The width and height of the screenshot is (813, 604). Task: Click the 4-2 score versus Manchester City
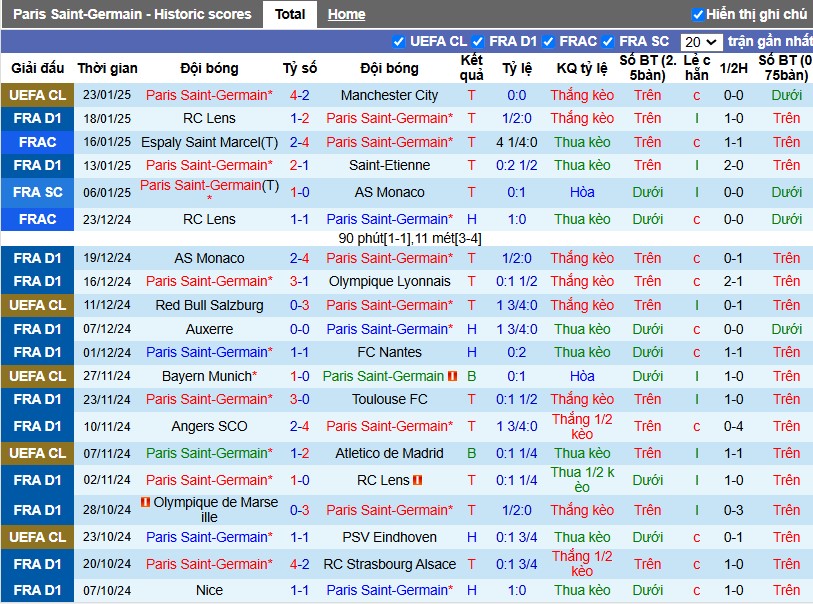click(x=300, y=95)
